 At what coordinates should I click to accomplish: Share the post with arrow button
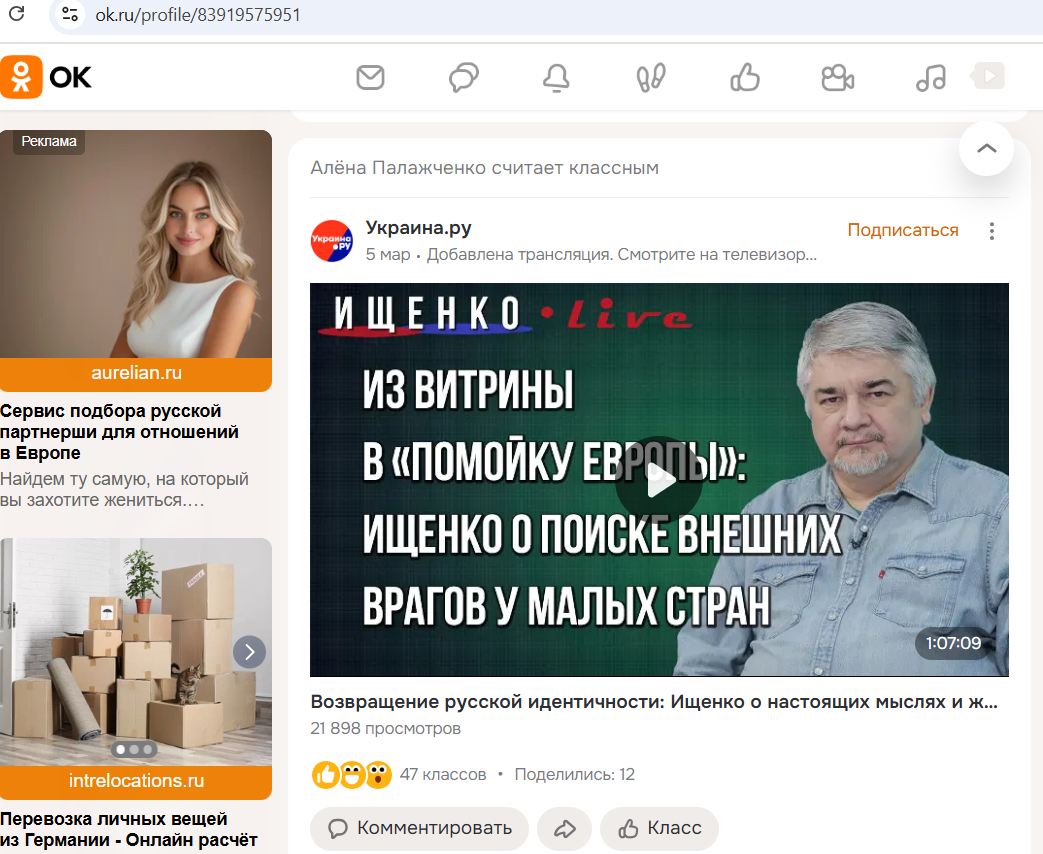tap(564, 828)
